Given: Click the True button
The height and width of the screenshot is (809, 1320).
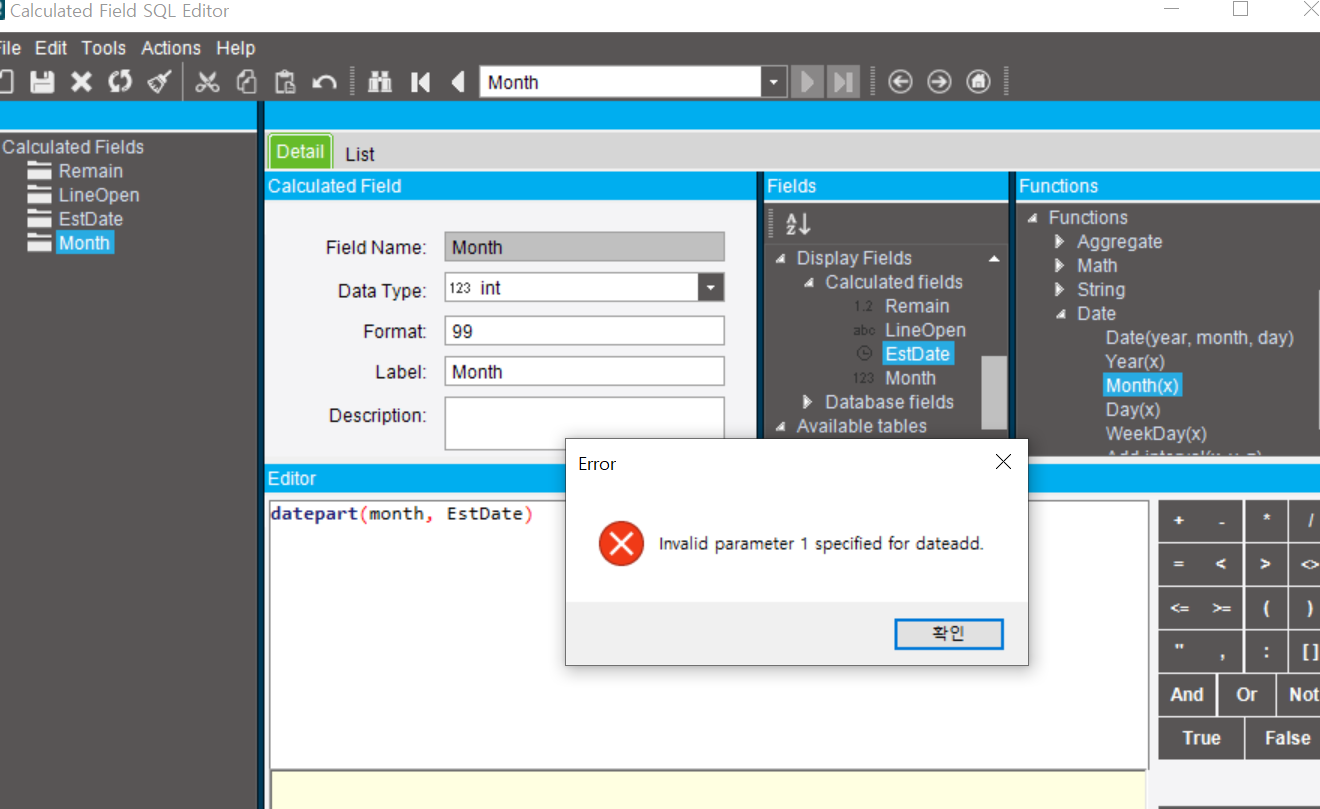Looking at the screenshot, I should click(1201, 738).
